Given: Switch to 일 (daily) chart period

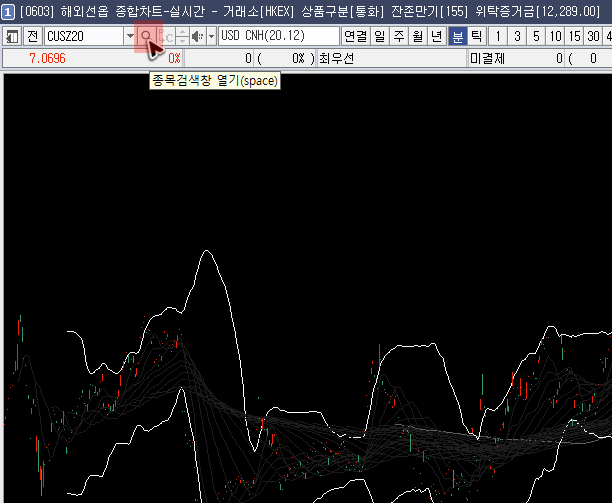Looking at the screenshot, I should click(x=380, y=37).
